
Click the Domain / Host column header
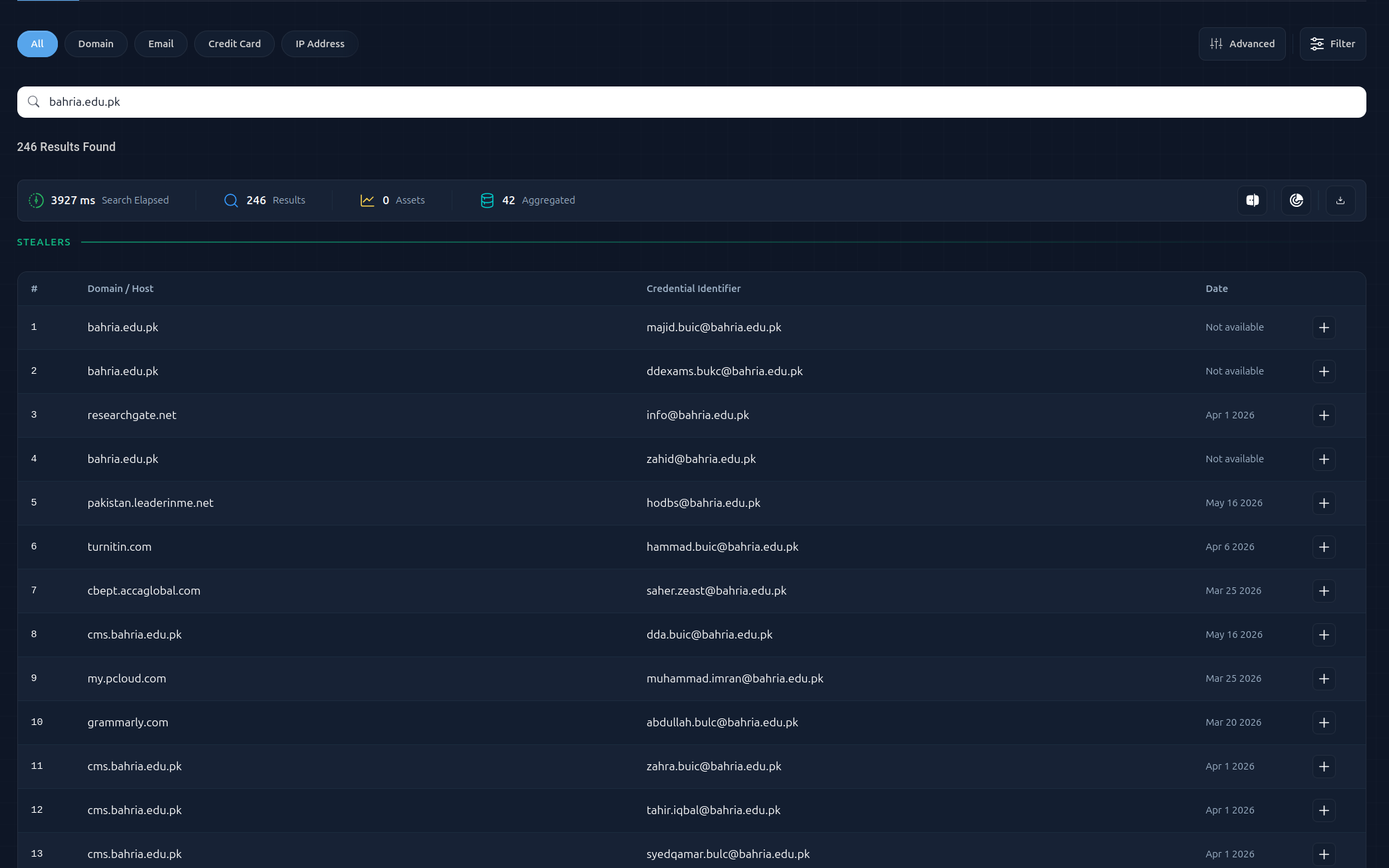tap(120, 289)
